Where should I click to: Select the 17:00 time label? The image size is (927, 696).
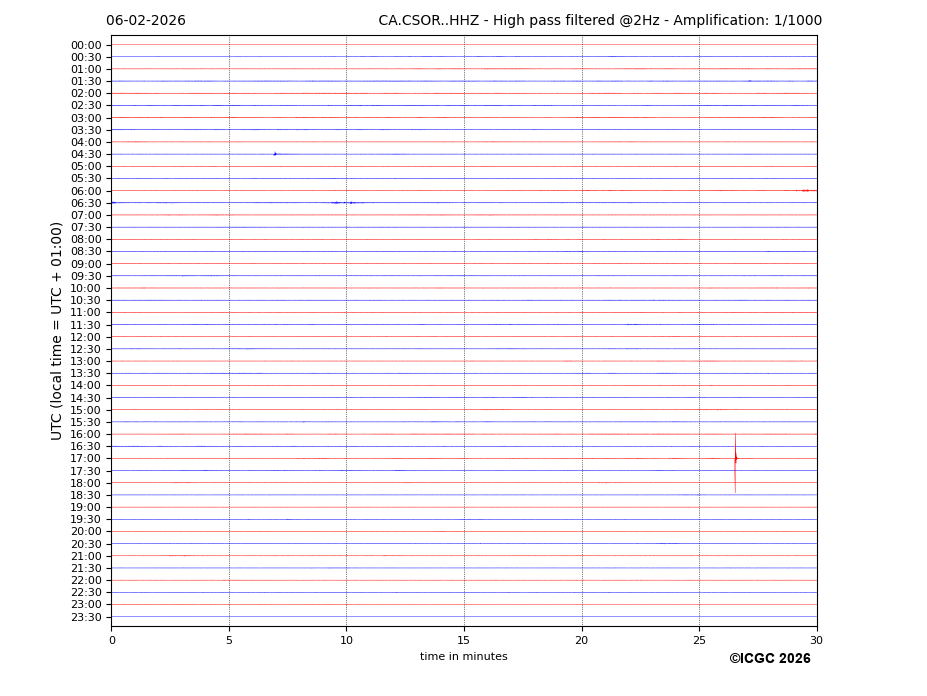pos(86,459)
